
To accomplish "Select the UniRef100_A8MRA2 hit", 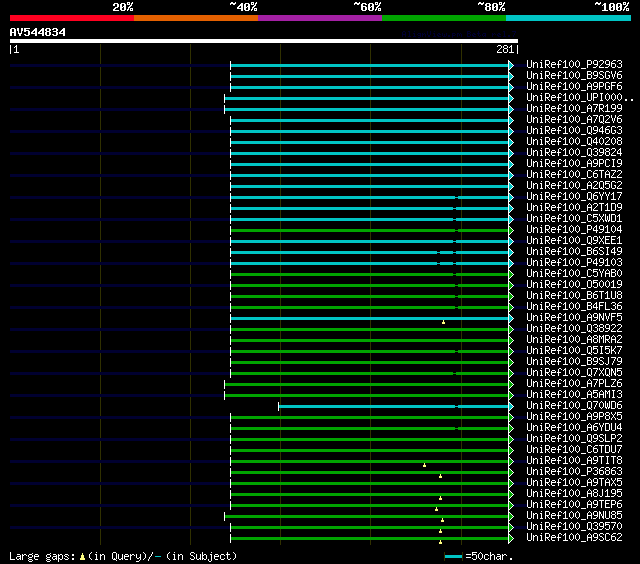I will point(574,340).
